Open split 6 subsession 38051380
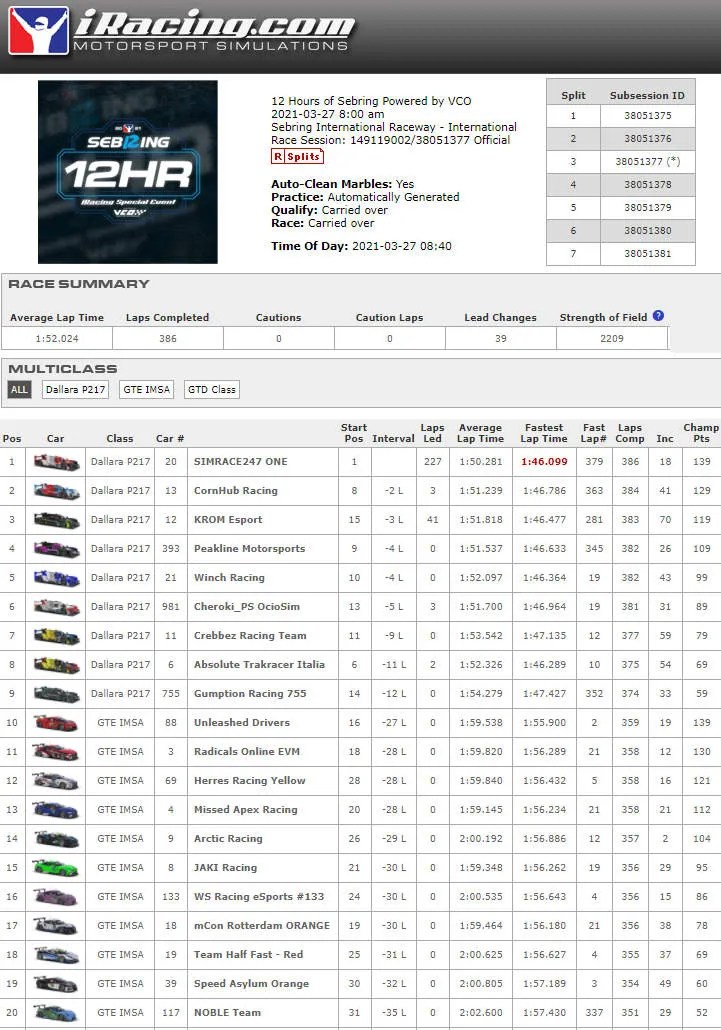This screenshot has width=721, height=1030. 647,231
